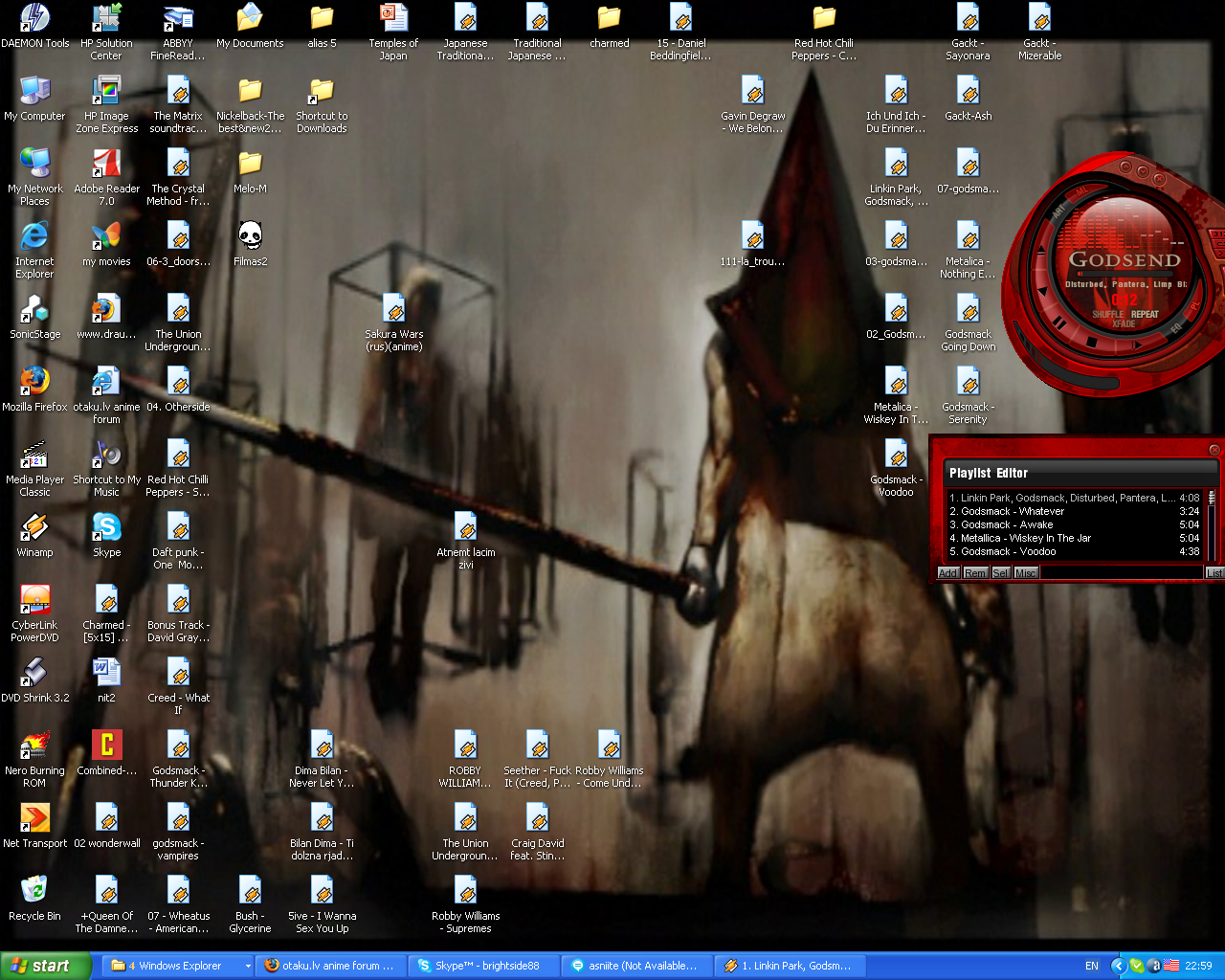Select playlist entry 'Metallica - Wiskey In The Jar'

(x=1074, y=538)
